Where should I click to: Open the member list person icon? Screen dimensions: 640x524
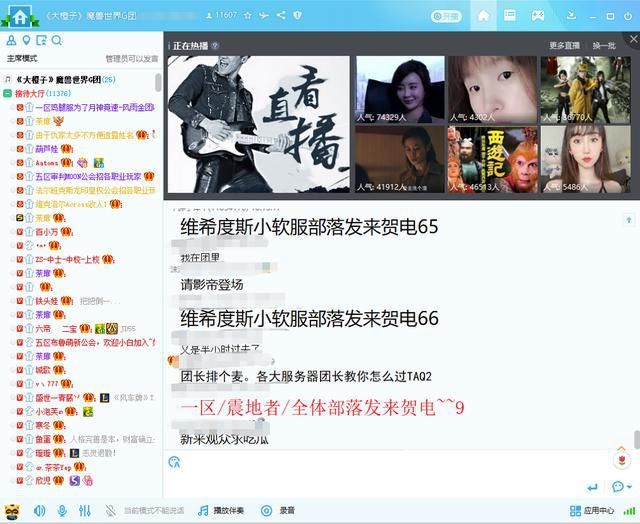coord(11,40)
